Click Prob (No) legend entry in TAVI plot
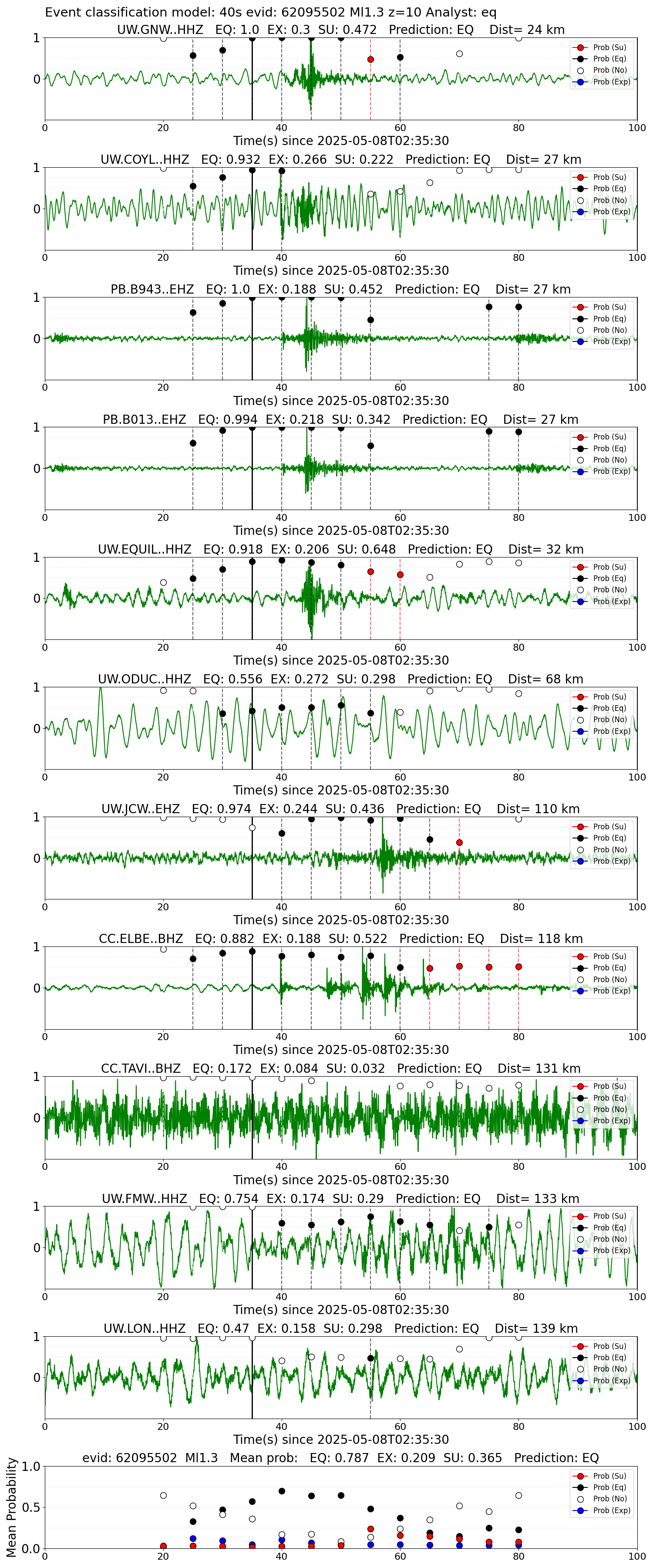The image size is (653, 1568). tap(601, 1109)
